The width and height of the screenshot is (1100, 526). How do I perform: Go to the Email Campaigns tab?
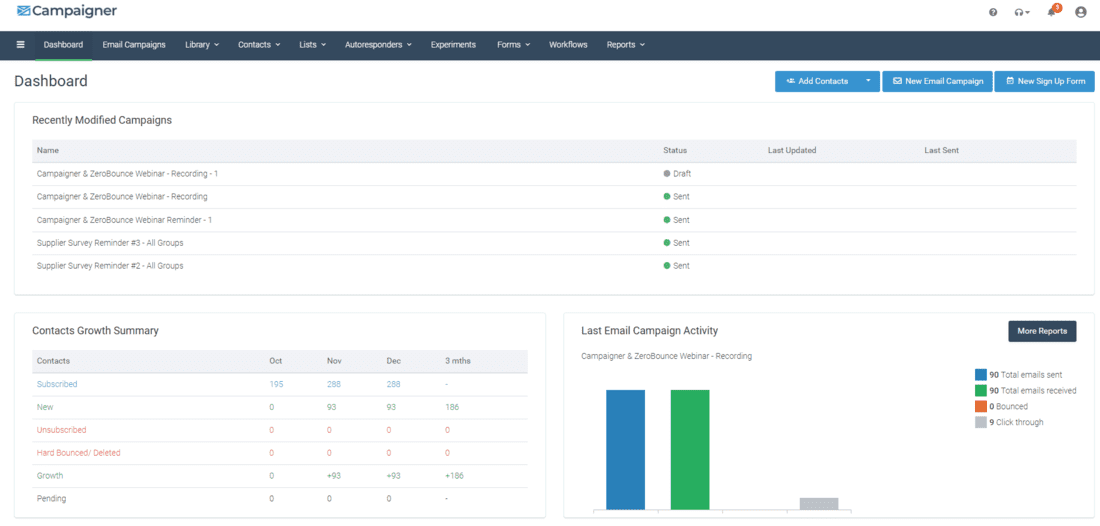point(134,45)
